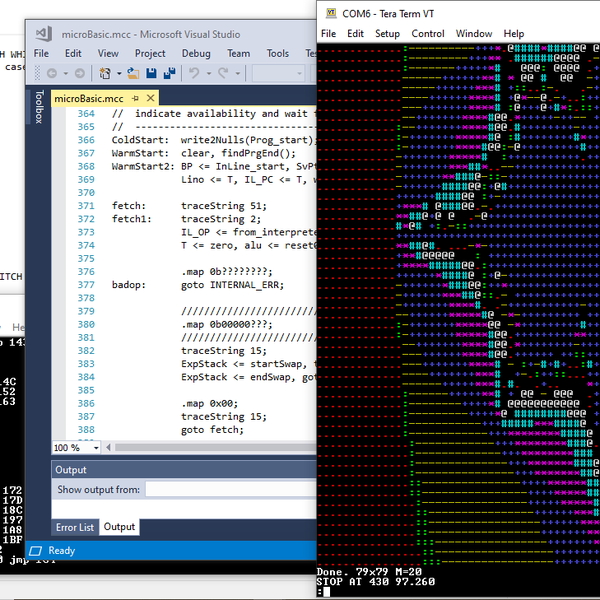Open the Help menu in Tera Term
The image size is (600, 600).
point(514,34)
